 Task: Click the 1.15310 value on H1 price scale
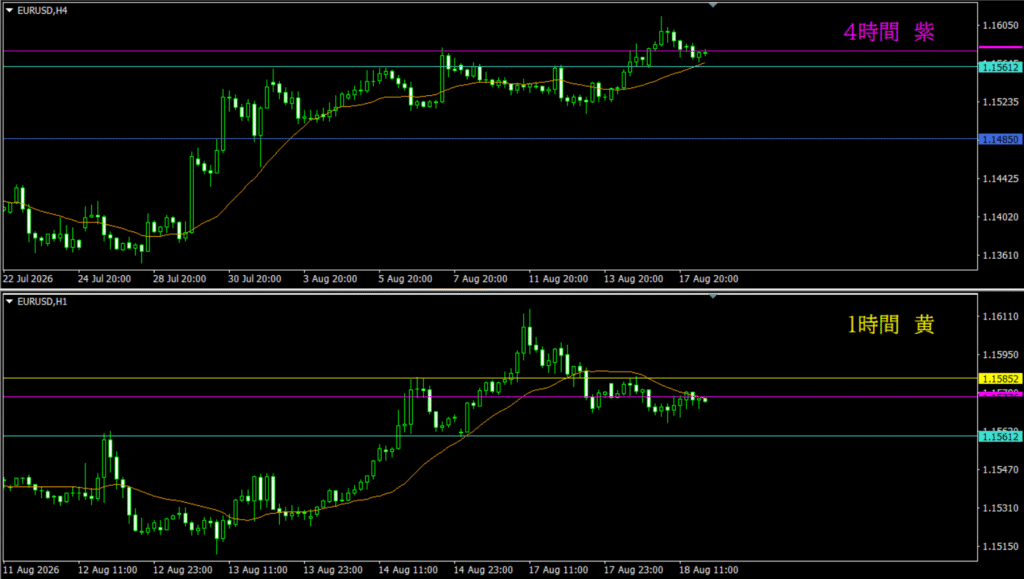[1000, 508]
